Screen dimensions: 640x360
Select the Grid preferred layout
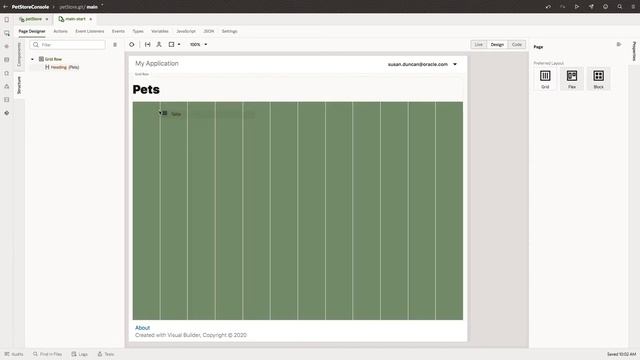pos(545,79)
